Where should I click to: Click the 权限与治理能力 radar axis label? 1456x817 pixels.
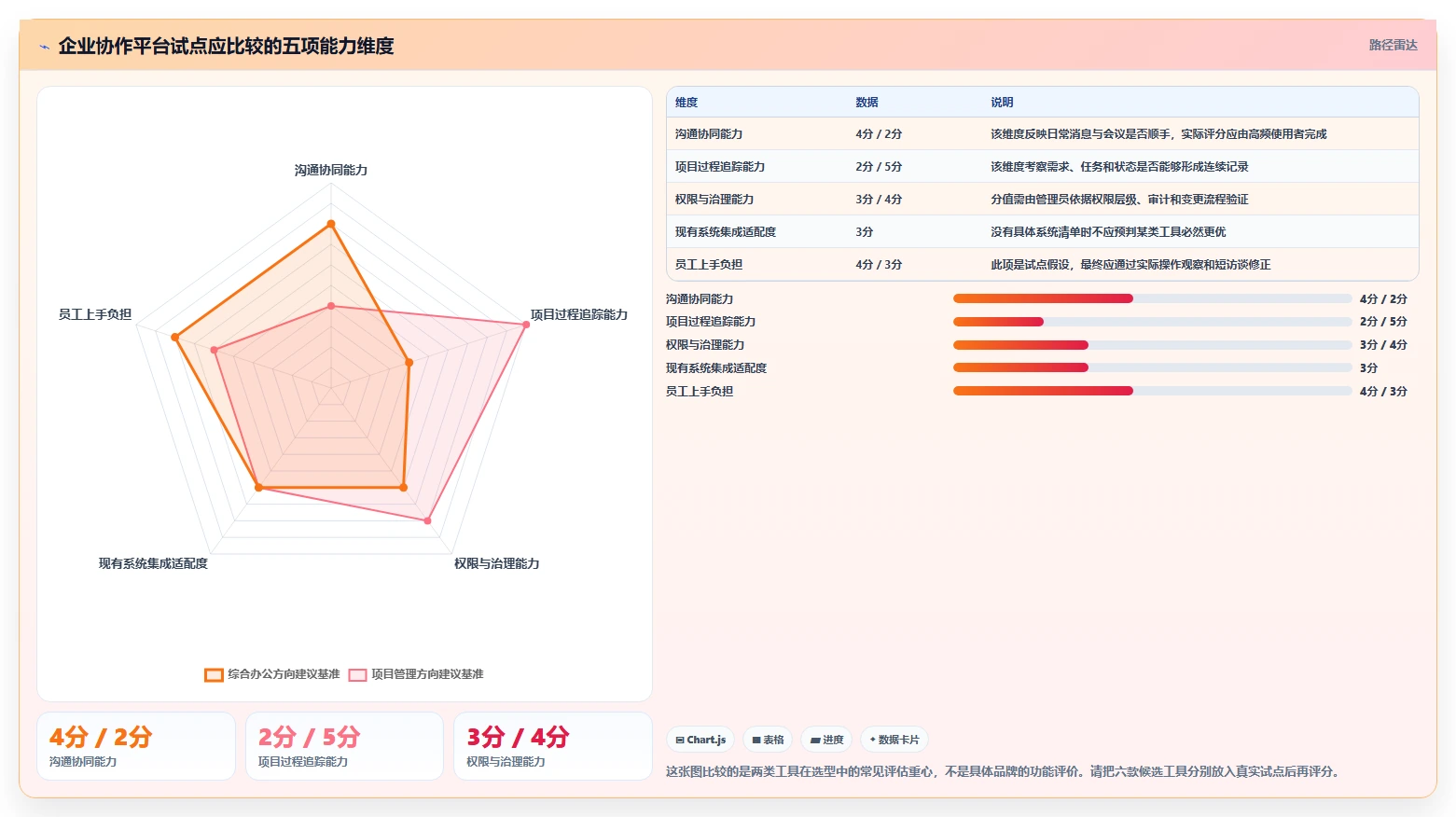pyautogui.click(x=497, y=563)
